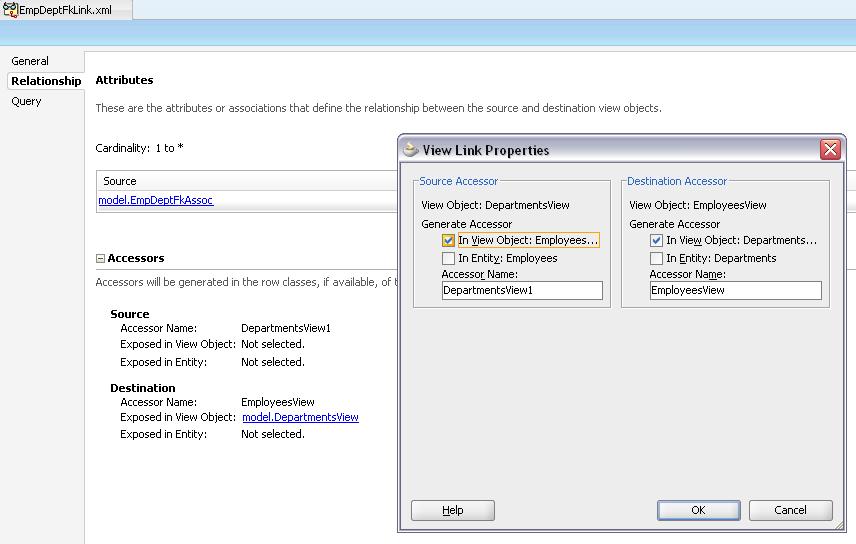Image resolution: width=856 pixels, height=544 pixels.
Task: Click the Cancel button
Action: (790, 510)
